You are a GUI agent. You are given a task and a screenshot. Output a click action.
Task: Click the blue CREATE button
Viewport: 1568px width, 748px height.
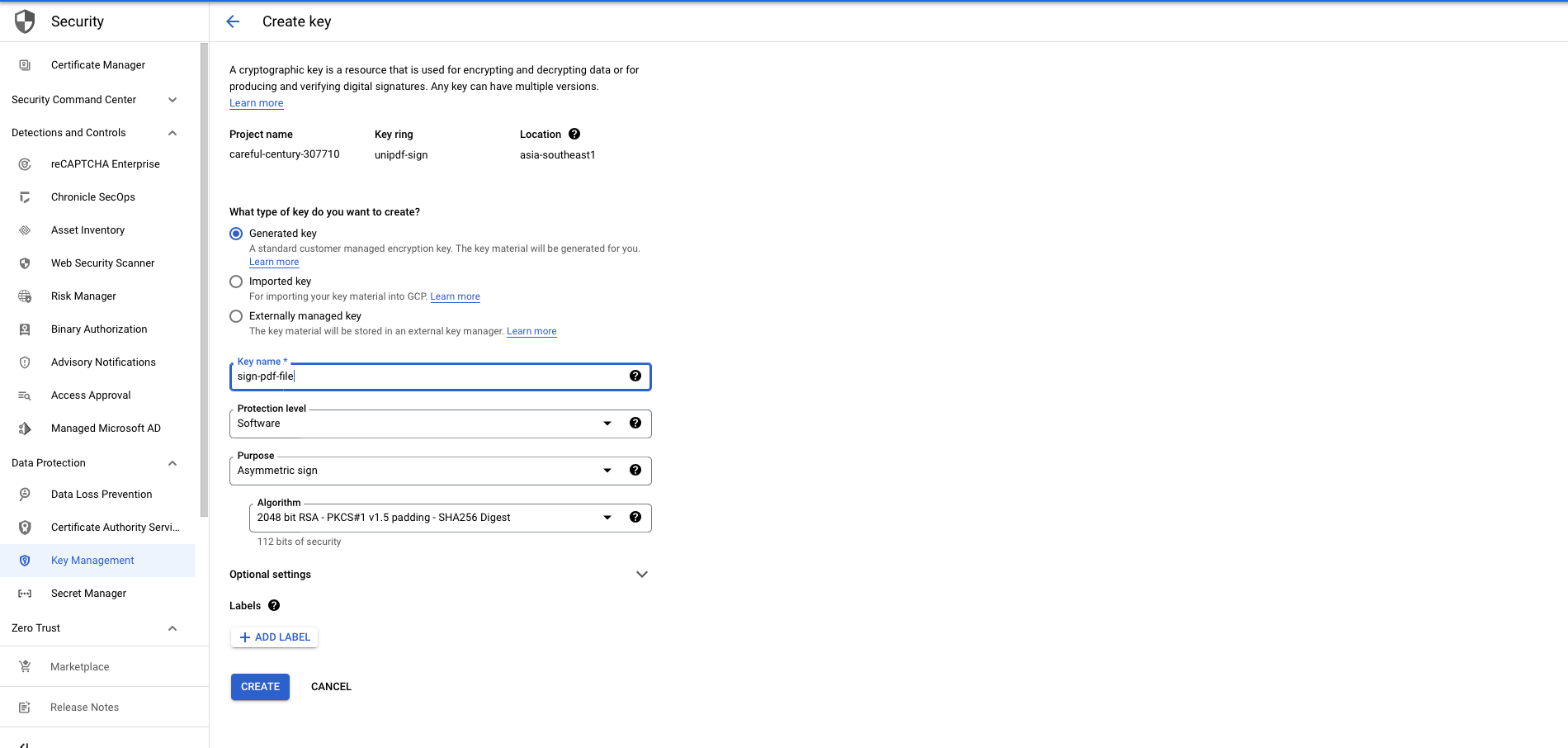[260, 686]
